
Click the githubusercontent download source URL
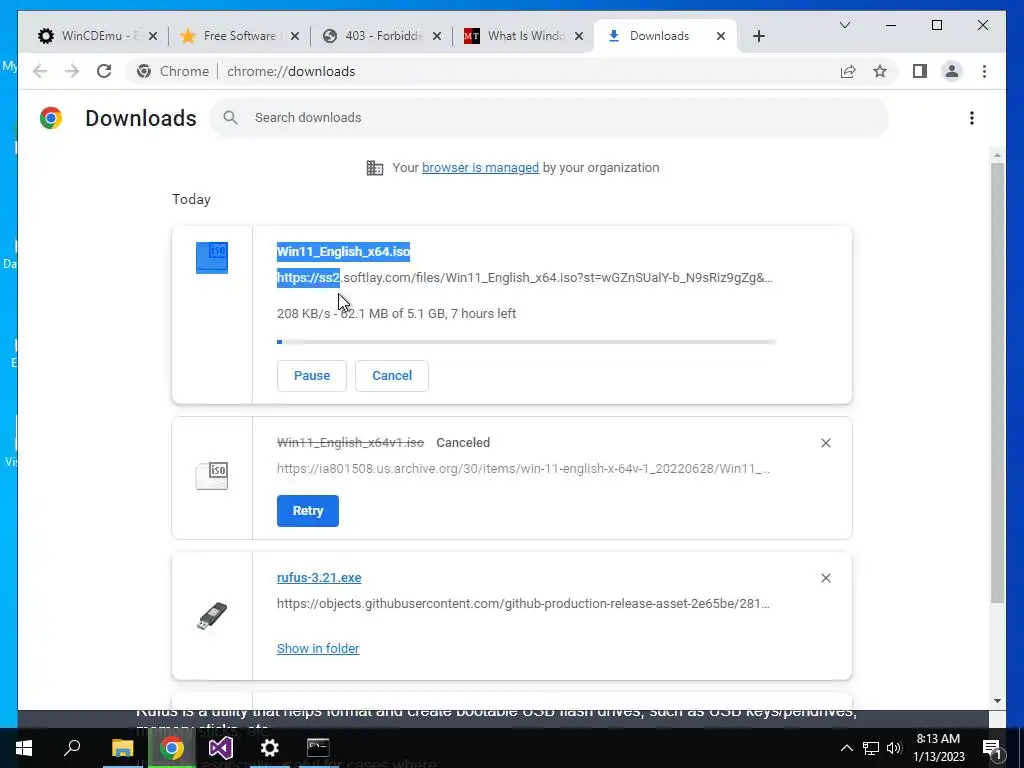click(523, 603)
